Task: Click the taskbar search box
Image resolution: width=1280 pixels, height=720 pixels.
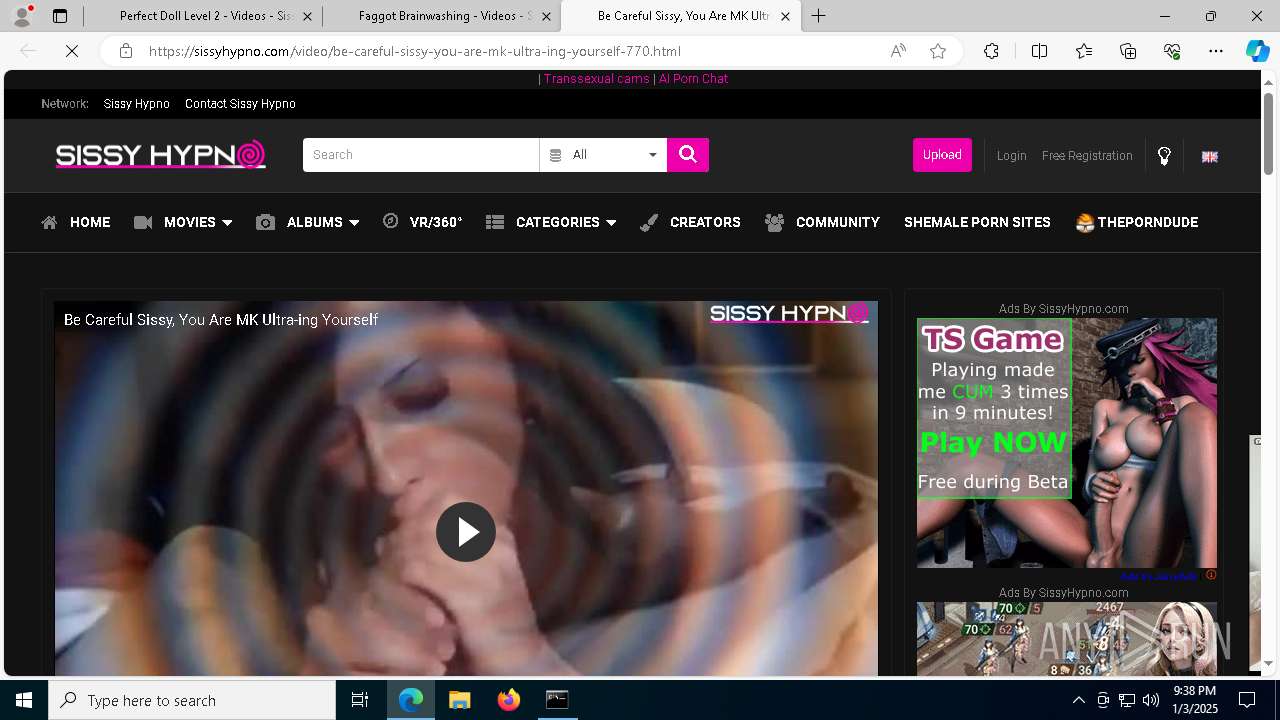Action: [x=192, y=700]
